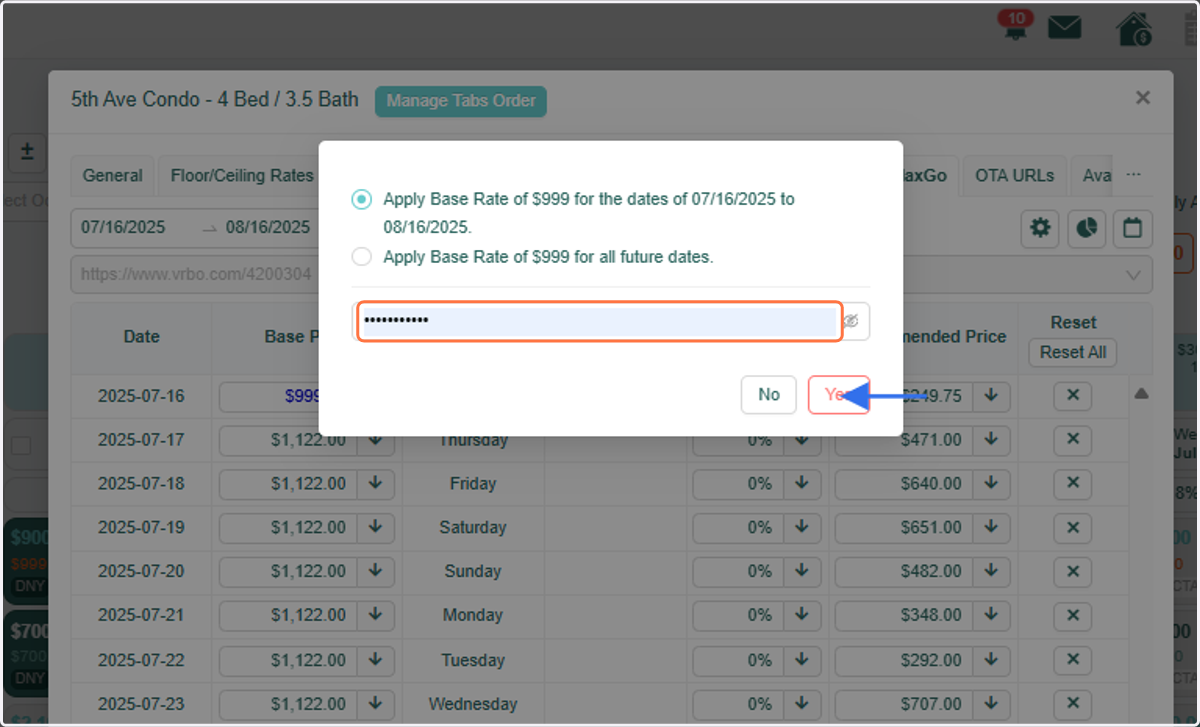Screen dimensions: 1200x727
Task: Click the Saturday day cell
Action: [473, 527]
